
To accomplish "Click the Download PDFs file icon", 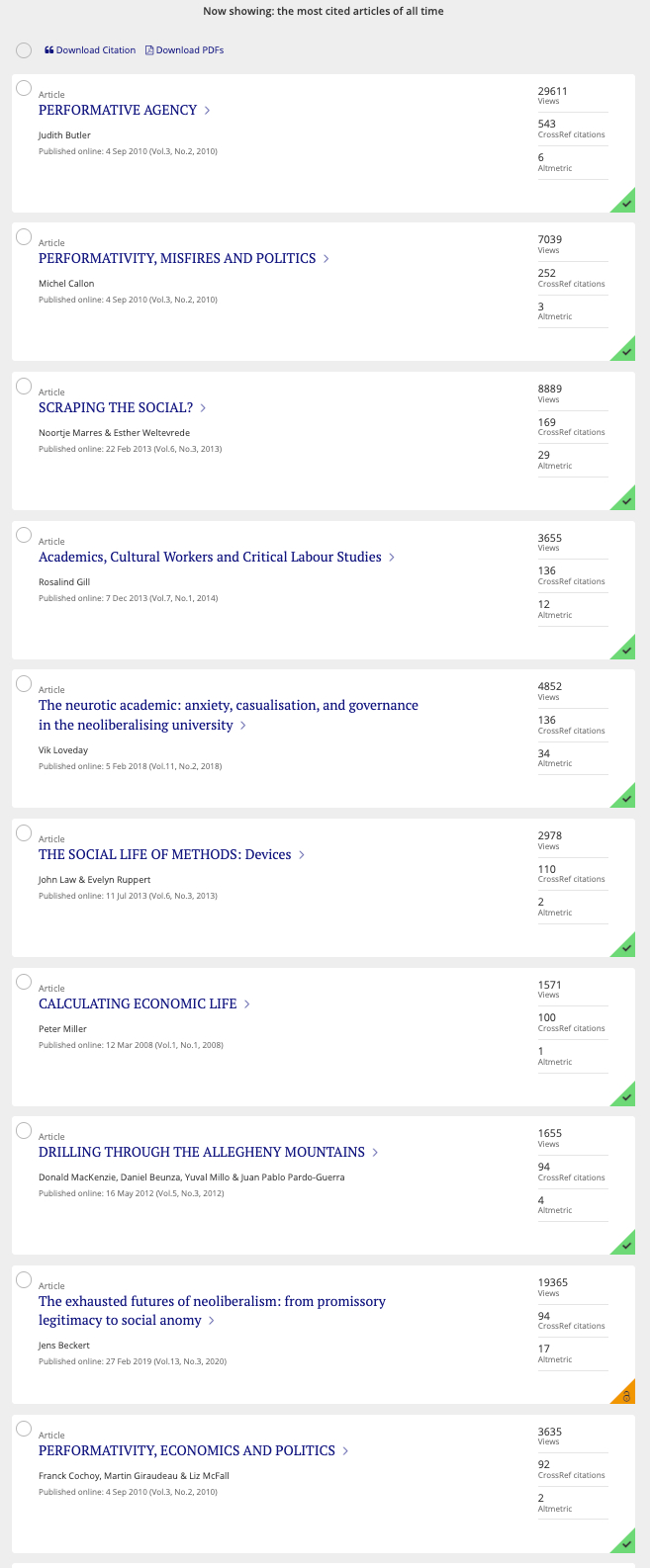I will tap(149, 50).
